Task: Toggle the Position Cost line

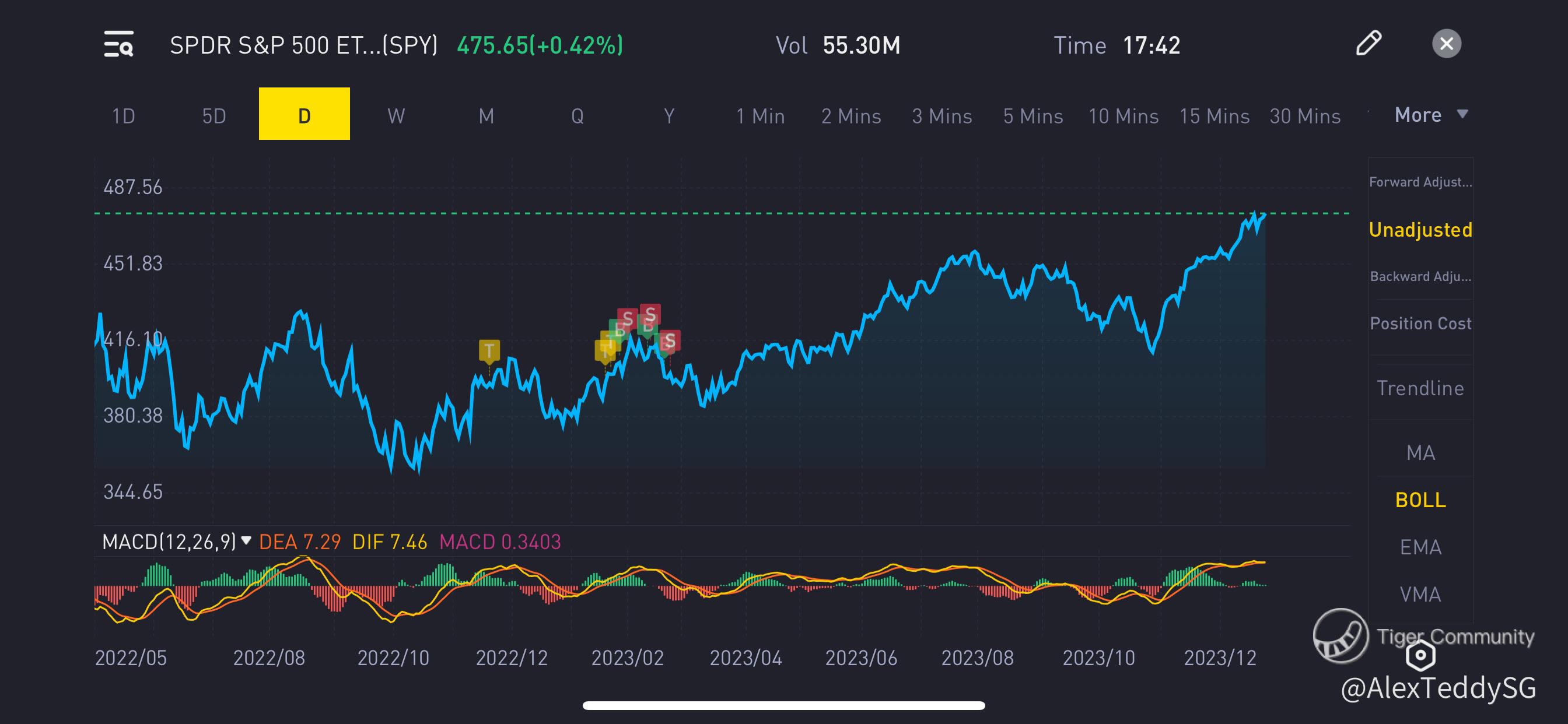Action: [1420, 323]
